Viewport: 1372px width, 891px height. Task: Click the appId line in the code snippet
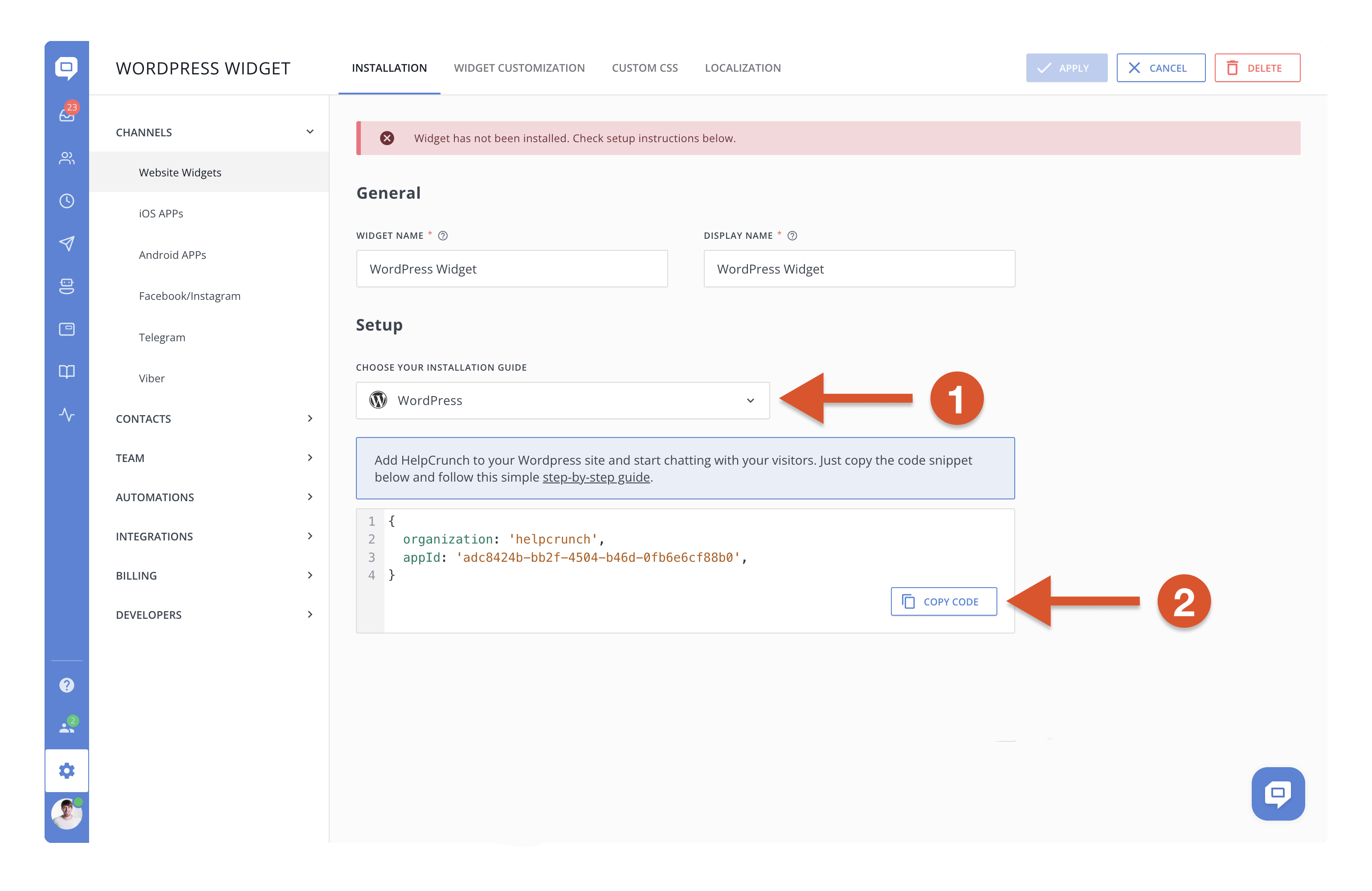(x=575, y=558)
